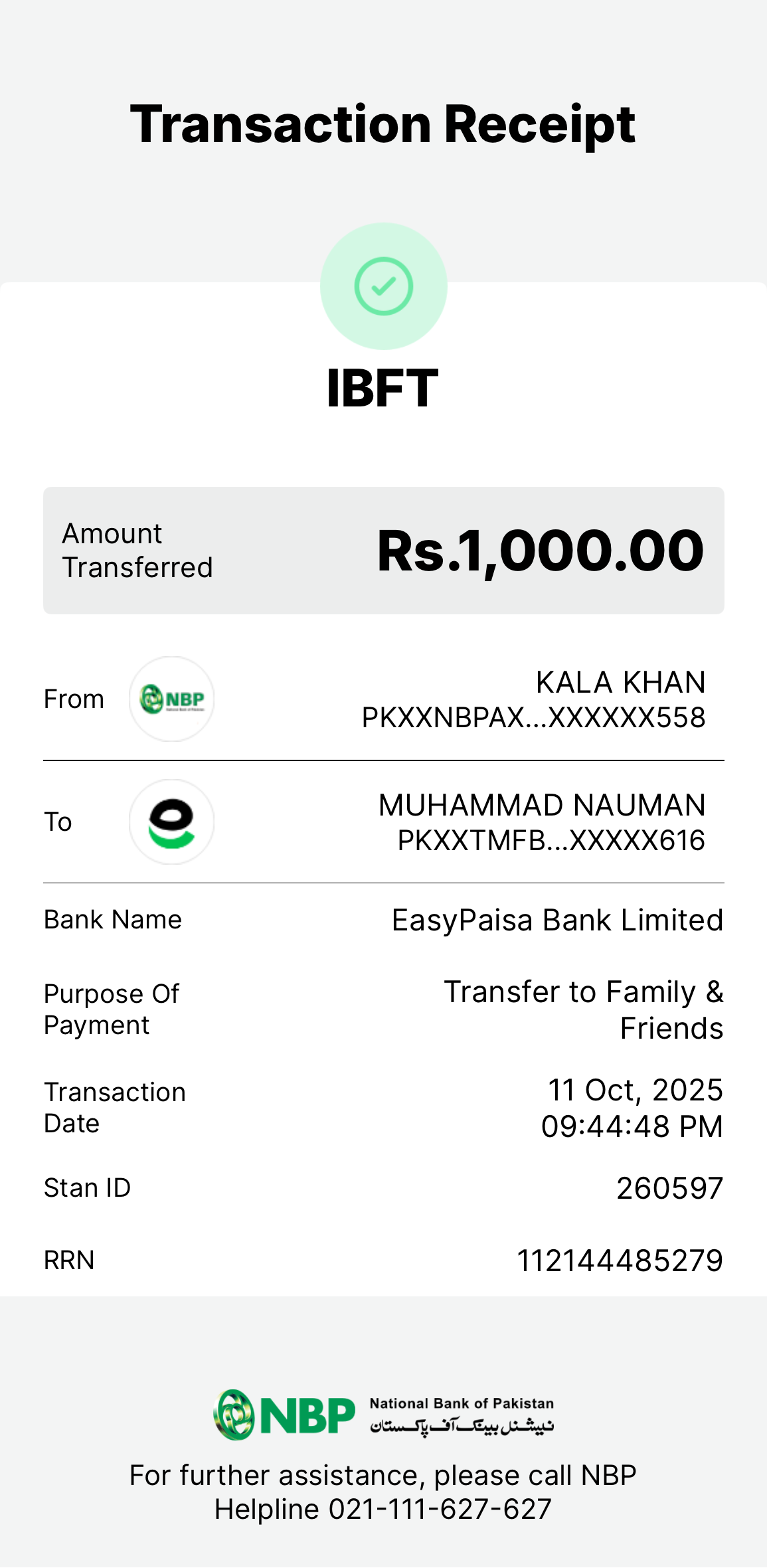Tap the Amount Transferred label
This screenshot has width=767, height=1568.
pos(137,551)
